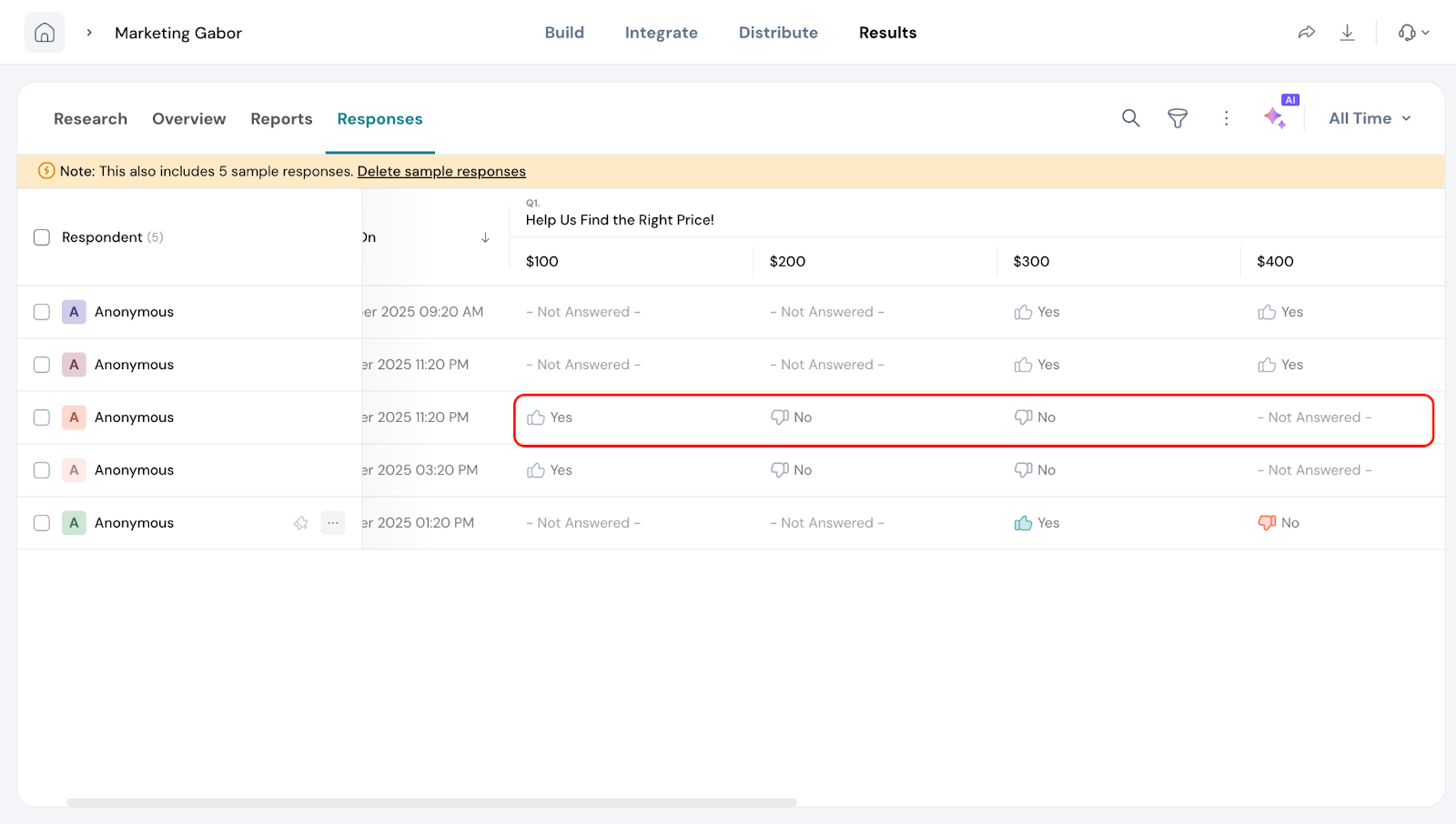The image size is (1456, 824).
Task: Click the home icon in the header
Action: (x=45, y=33)
